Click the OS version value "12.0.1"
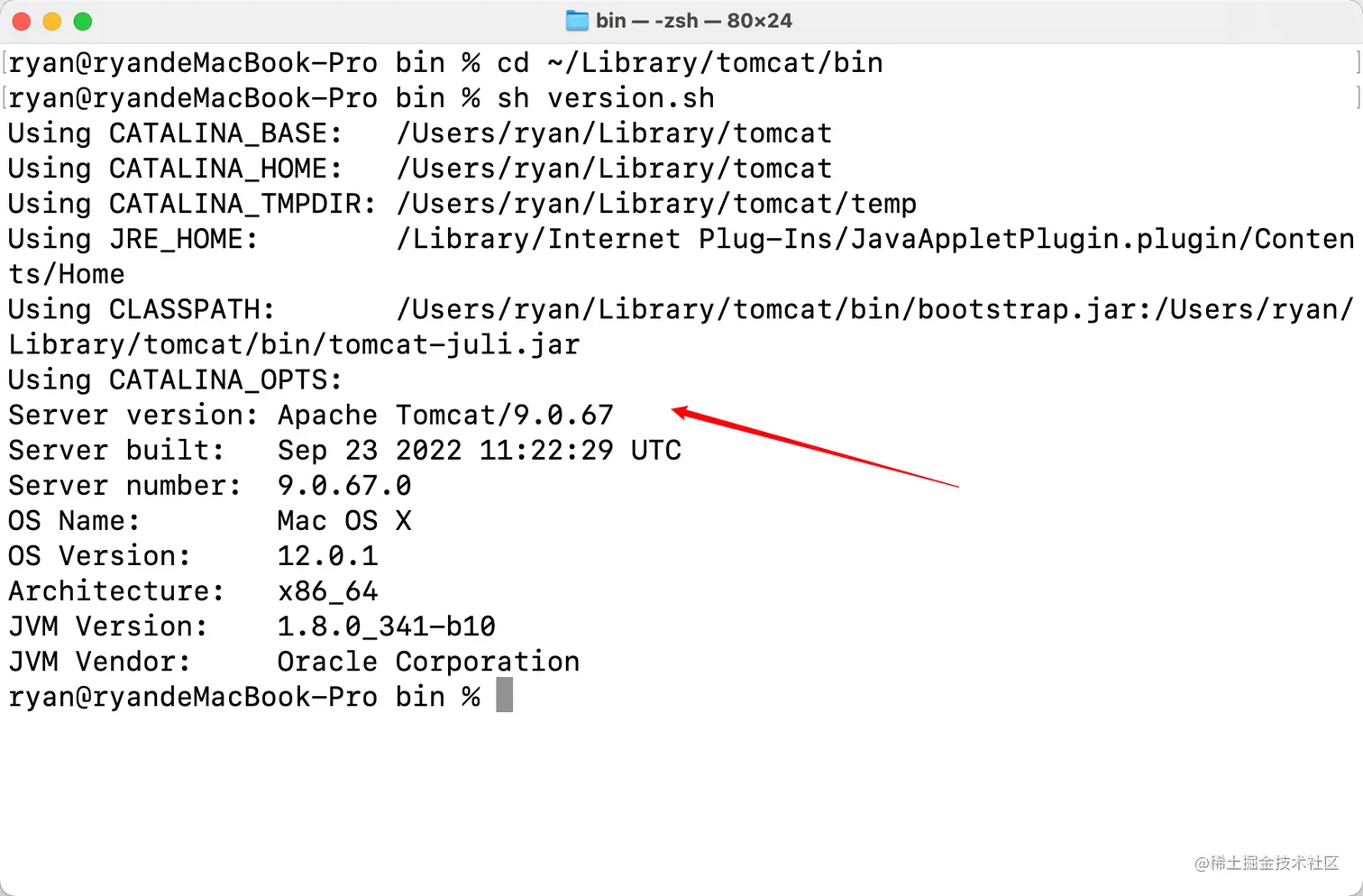 click(x=327, y=555)
